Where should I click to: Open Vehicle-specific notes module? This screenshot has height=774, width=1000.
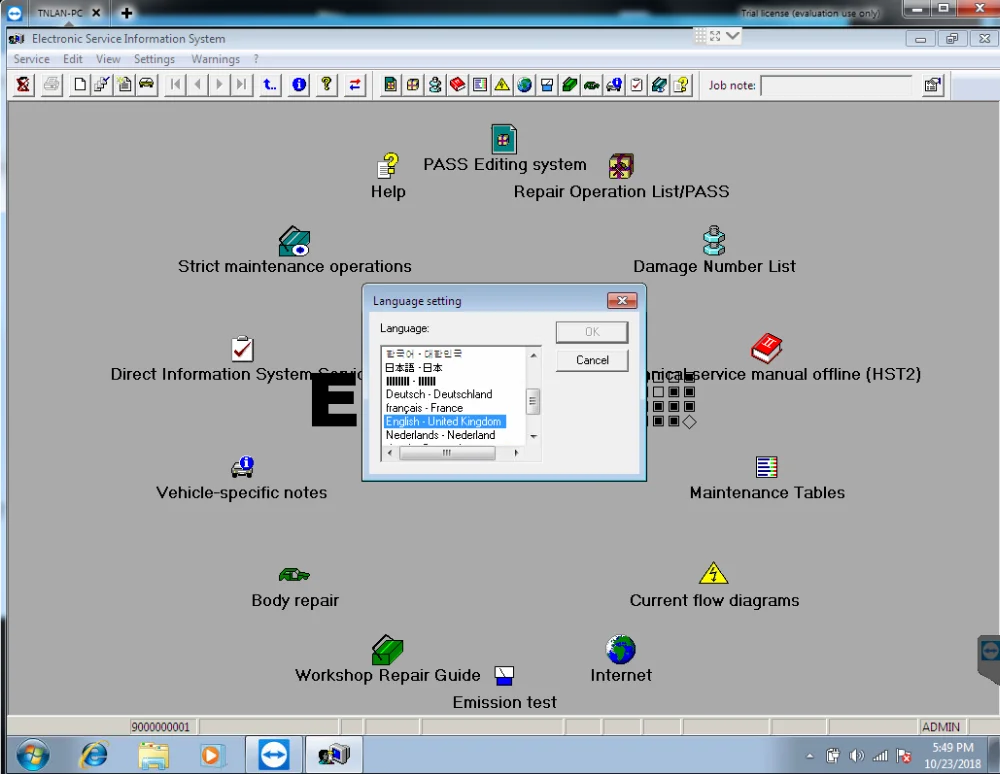[242, 467]
